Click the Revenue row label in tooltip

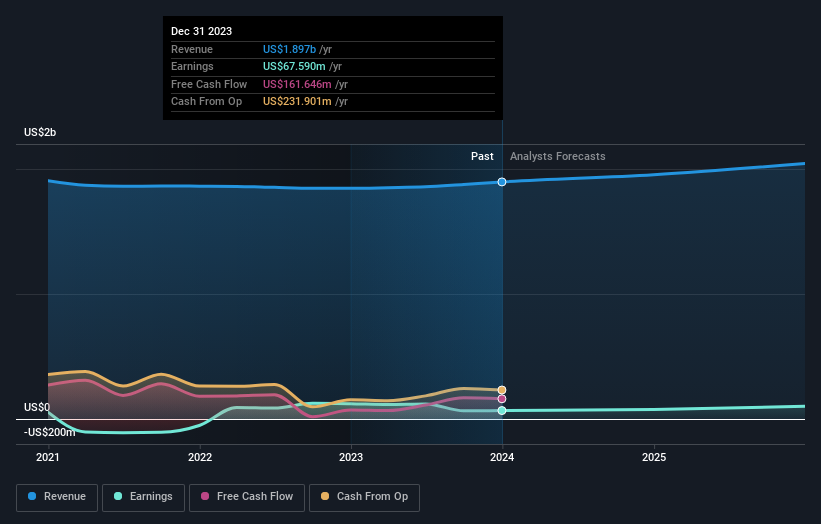[192, 49]
